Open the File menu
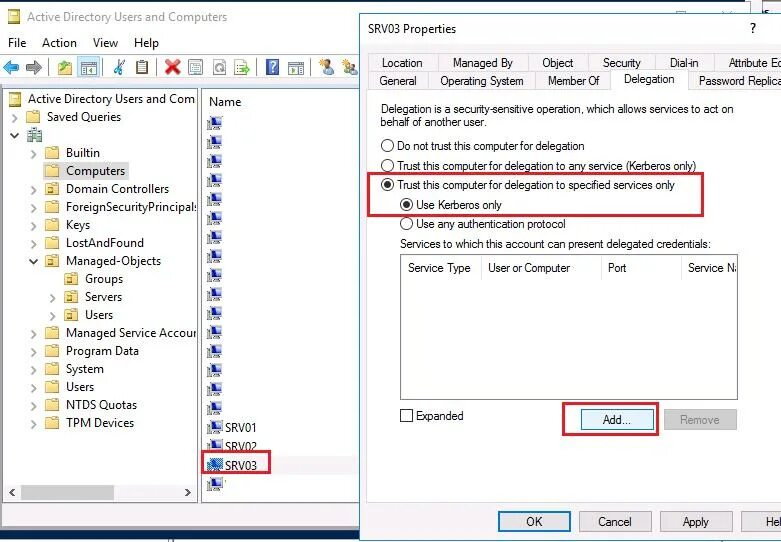The height and width of the screenshot is (542, 781). click(17, 43)
